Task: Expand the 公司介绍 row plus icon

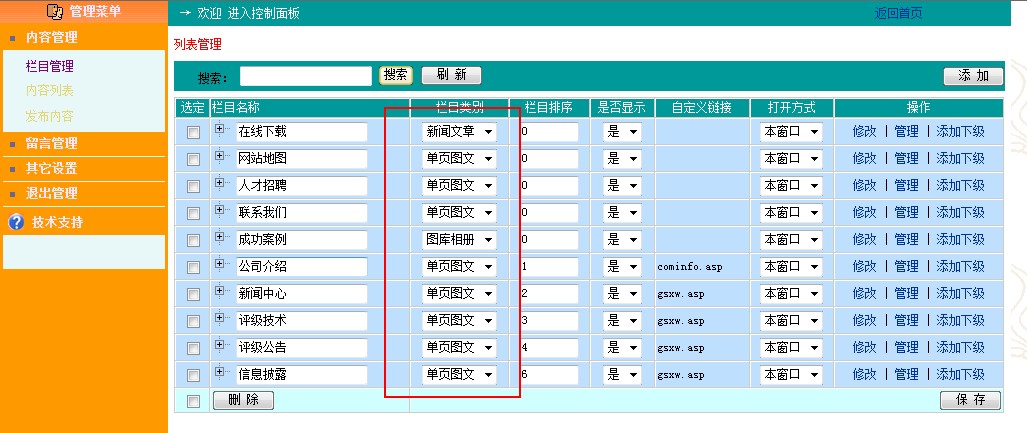Action: point(219,263)
